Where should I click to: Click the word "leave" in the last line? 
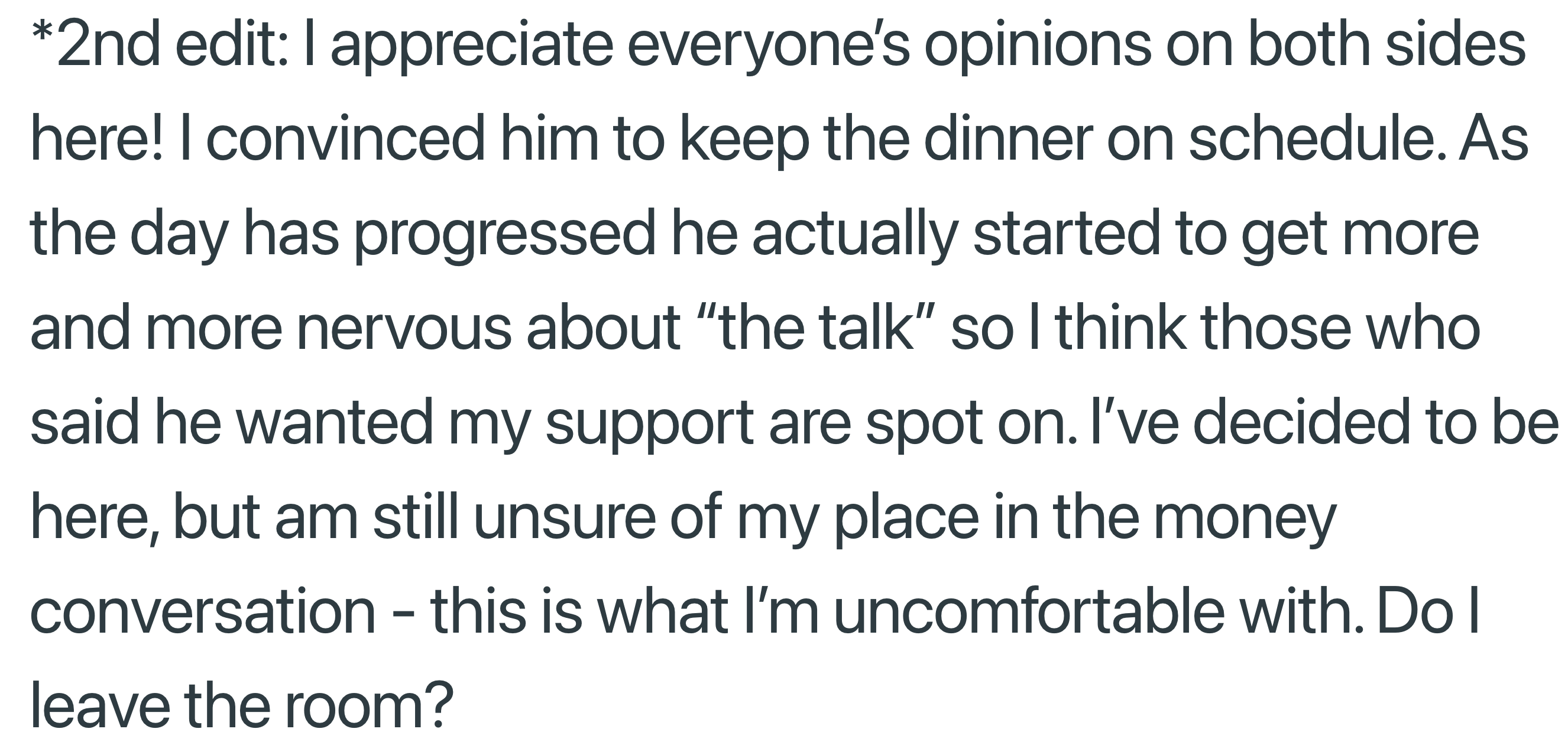100,705
